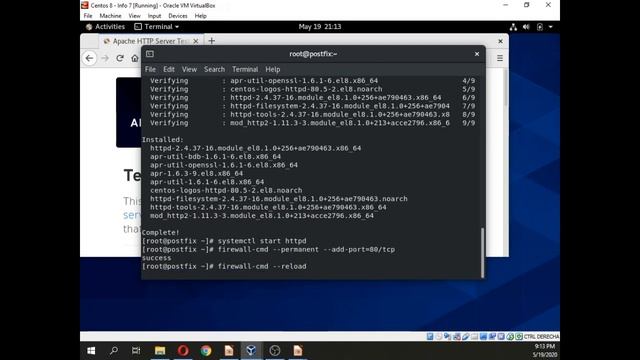Click the 'centos-logos-httpd-80.5-2.el8.noarch' installed line
640x360 pixels.
click(x=226, y=190)
